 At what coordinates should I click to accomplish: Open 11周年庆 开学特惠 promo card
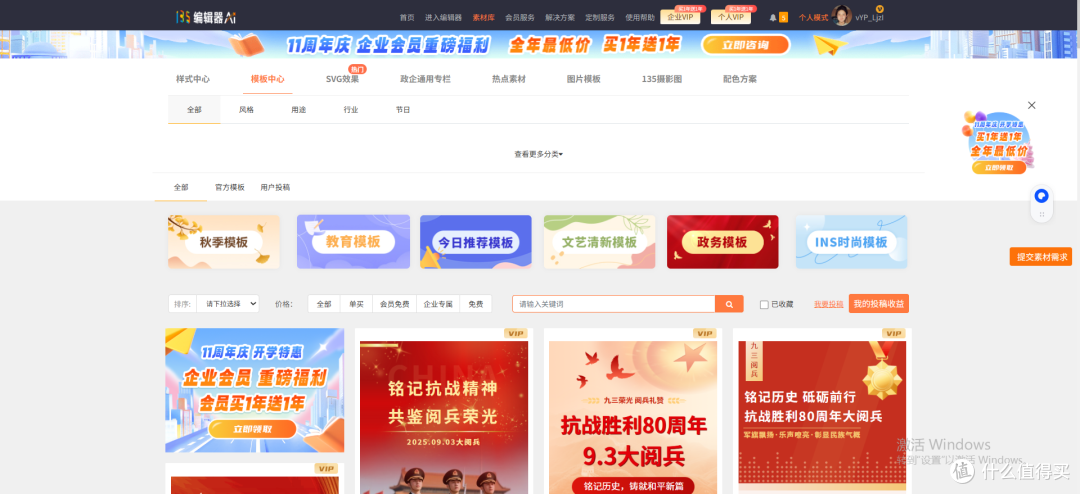pos(254,390)
